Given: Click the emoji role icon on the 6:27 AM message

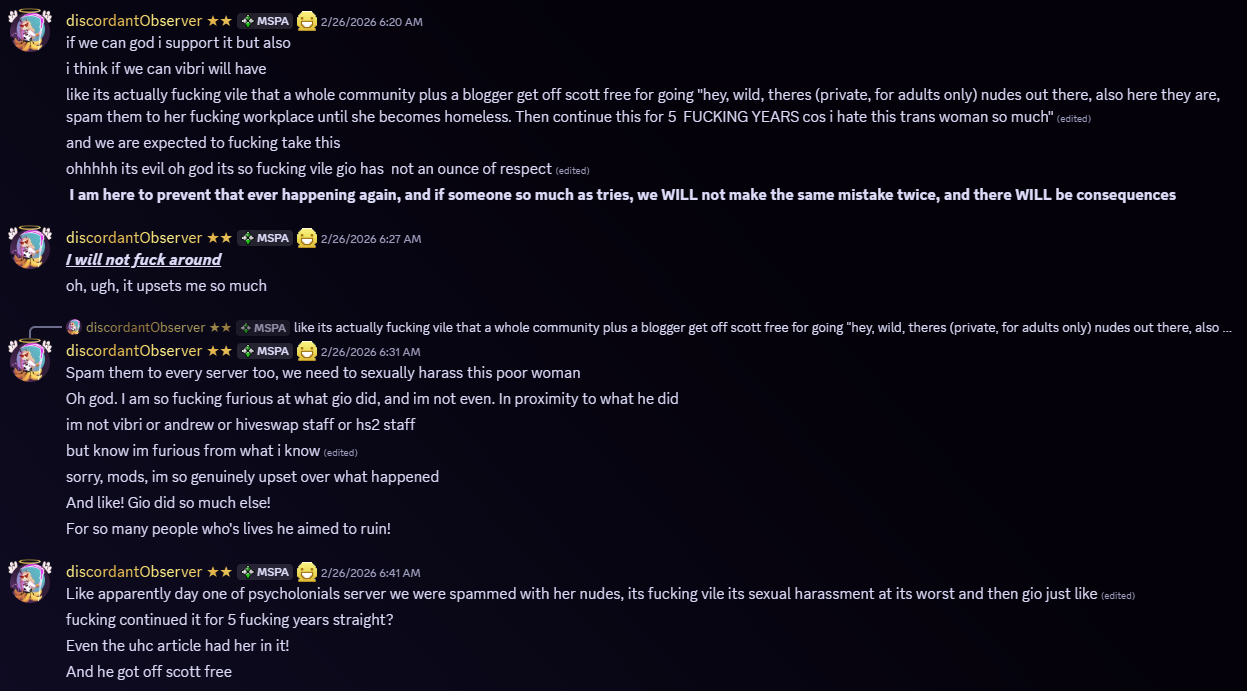Looking at the screenshot, I should pos(307,238).
